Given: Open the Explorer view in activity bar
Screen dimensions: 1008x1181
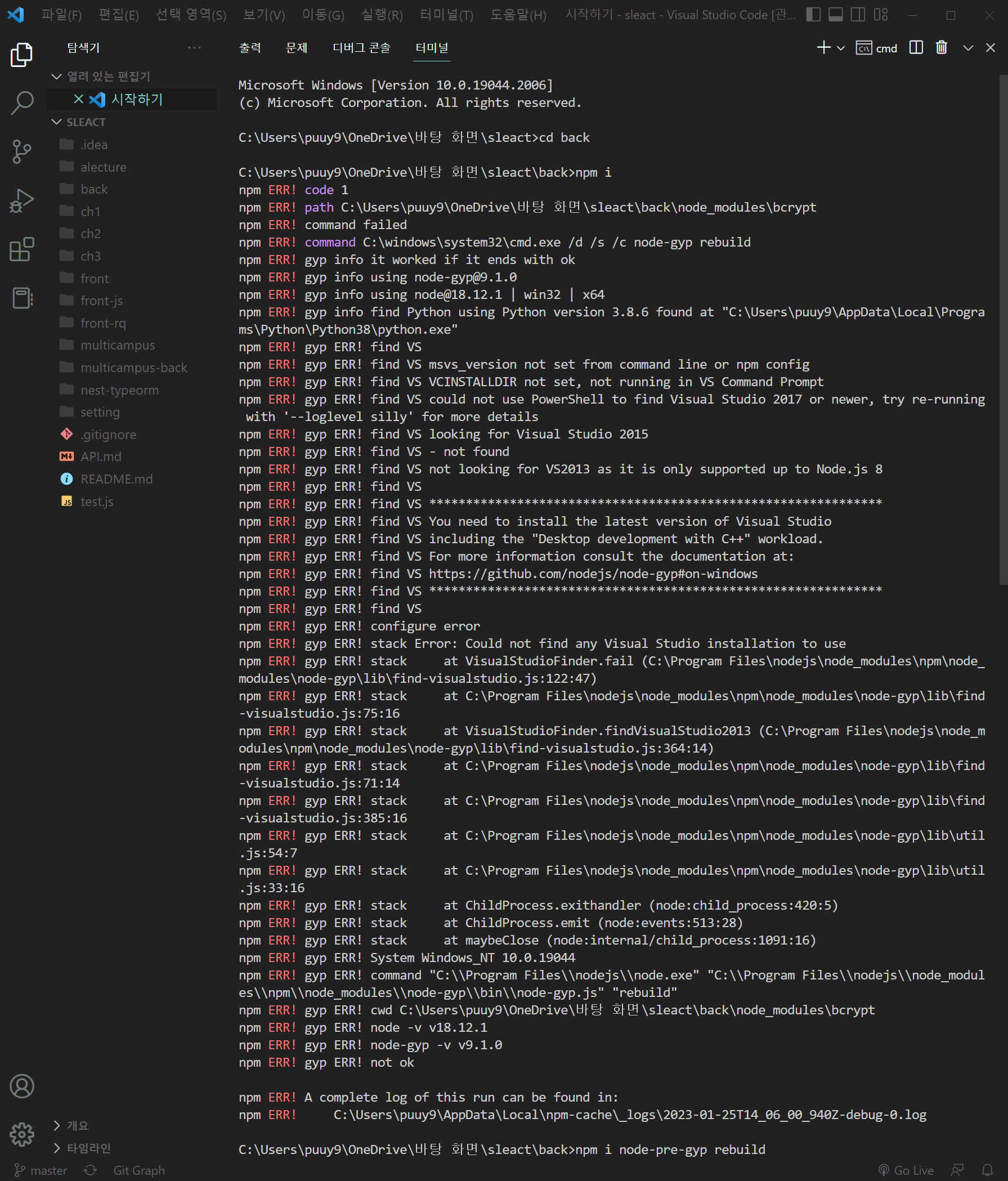Looking at the screenshot, I should [x=21, y=55].
